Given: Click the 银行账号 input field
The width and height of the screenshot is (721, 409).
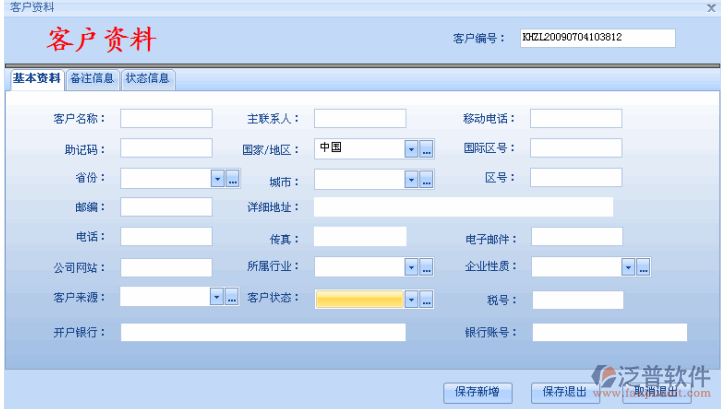Looking at the screenshot, I should tap(610, 332).
